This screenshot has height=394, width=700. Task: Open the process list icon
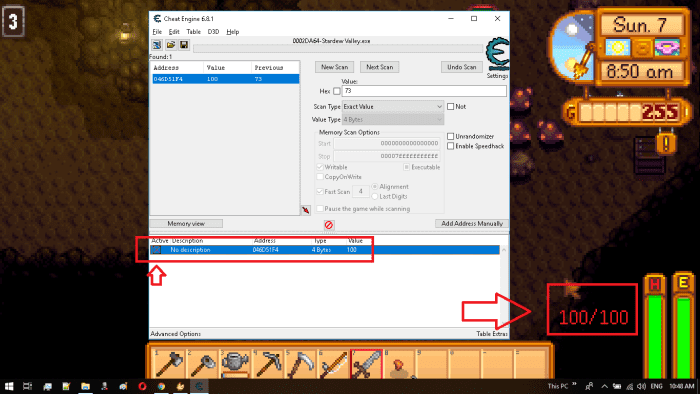coord(157,45)
